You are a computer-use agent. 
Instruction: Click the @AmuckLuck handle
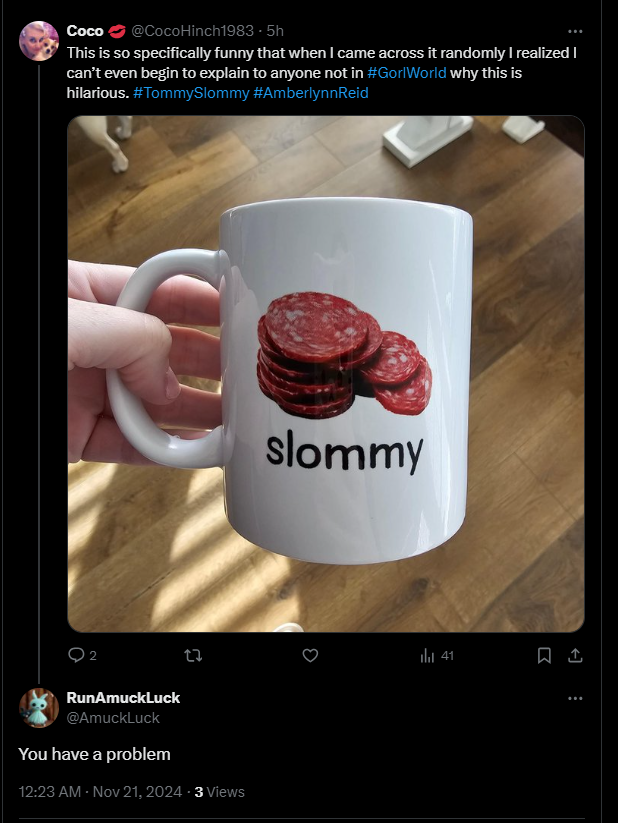click(113, 718)
